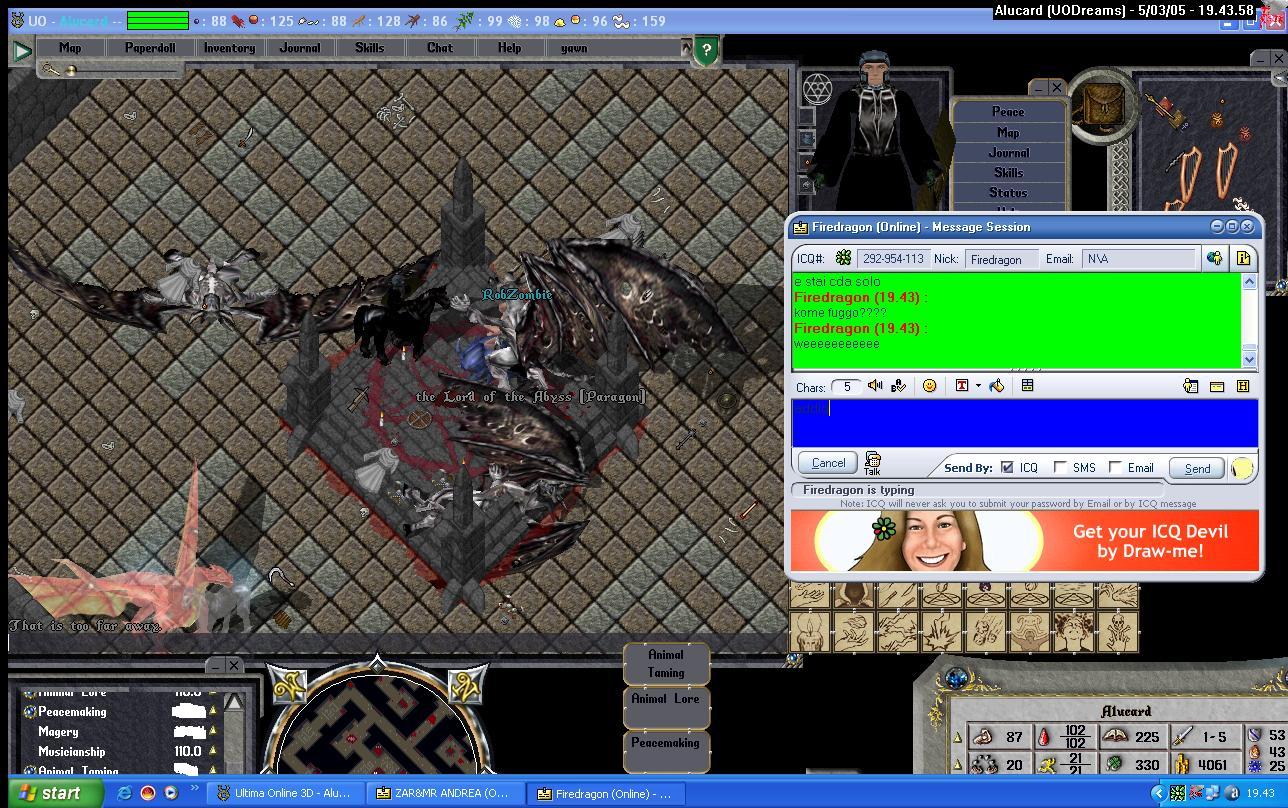1288x808 pixels.
Task: Click the Help menu item in top bar
Action: click(509, 48)
